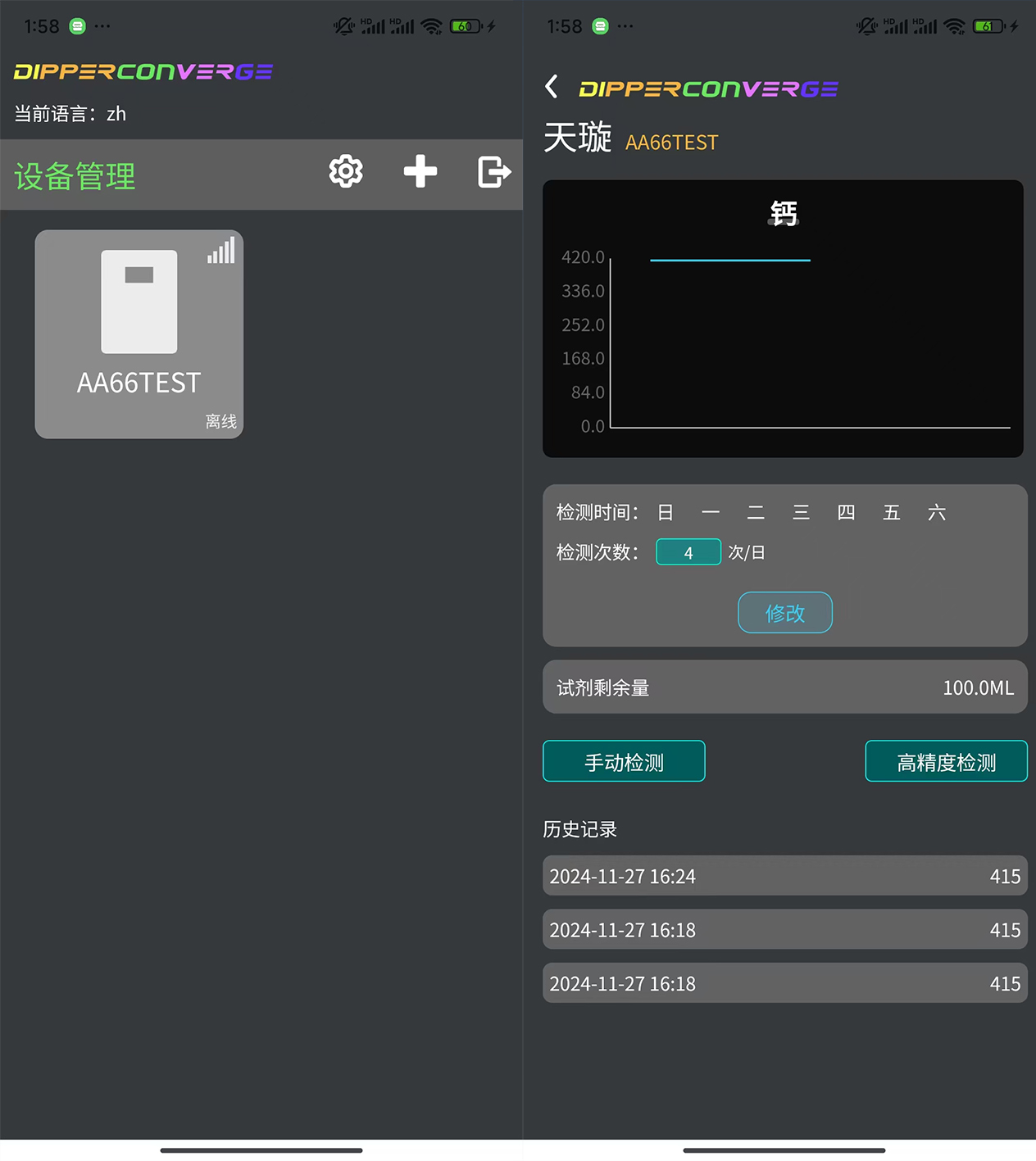
Task: Open history record 2024-11-27 16:24
Action: pos(784,876)
